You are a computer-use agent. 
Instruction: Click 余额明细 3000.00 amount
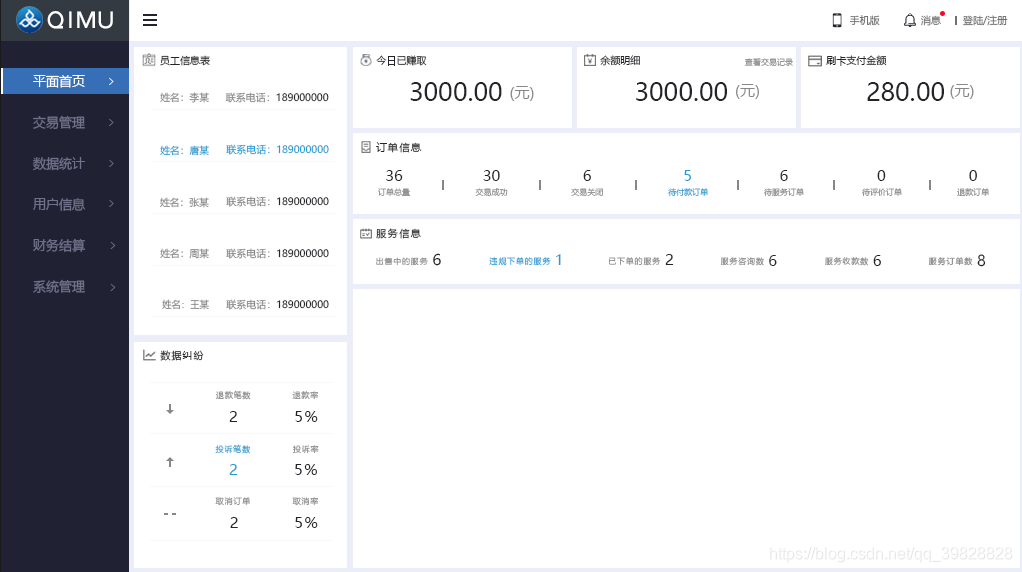tap(681, 92)
